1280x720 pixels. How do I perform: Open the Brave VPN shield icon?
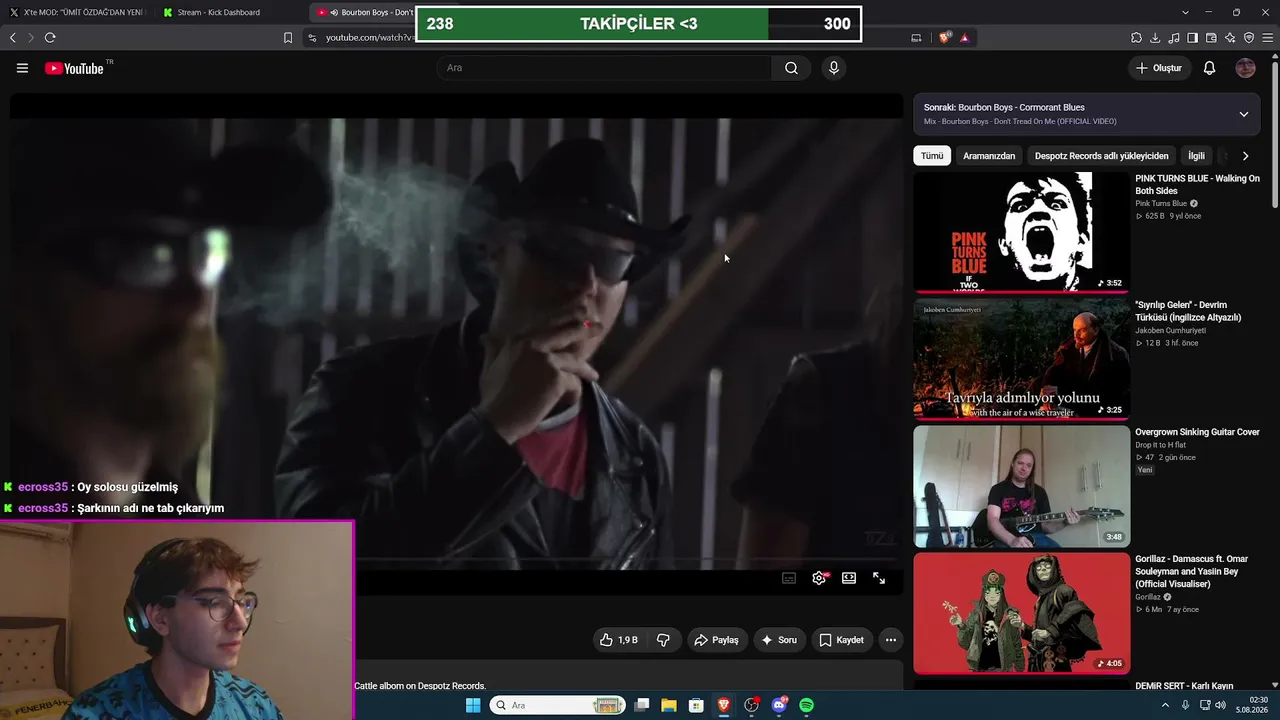point(1249,38)
